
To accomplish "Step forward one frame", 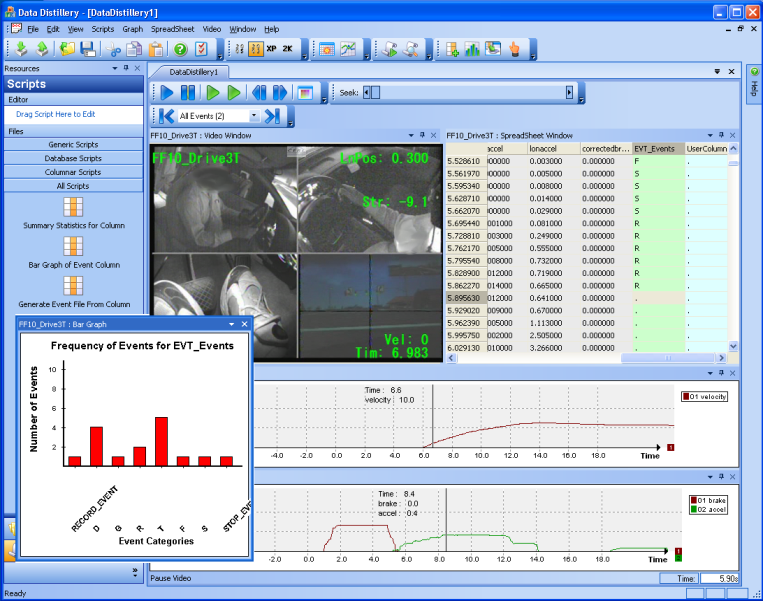I will pyautogui.click(x=280, y=92).
